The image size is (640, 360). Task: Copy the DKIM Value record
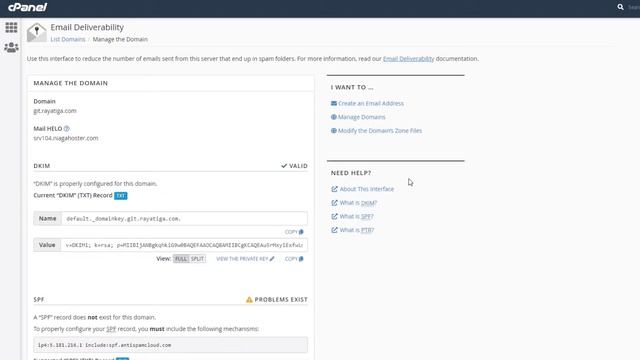[x=294, y=259]
